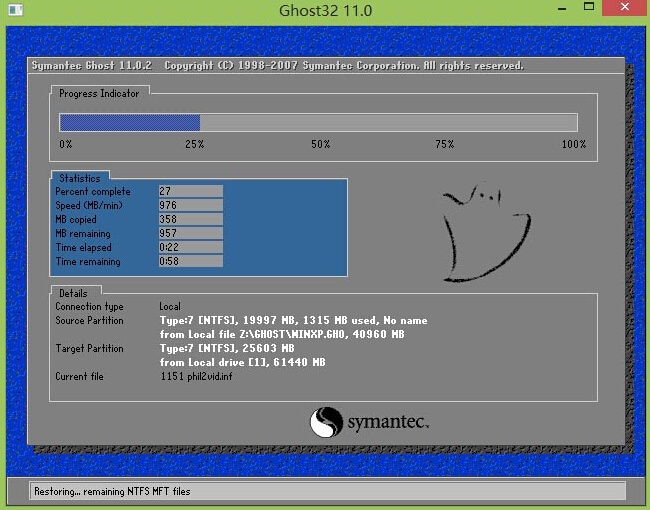Viewport: 650px width, 510px height.
Task: Click the Z:\GHOST\MINXP.GHO file path line
Action: click(x=282, y=335)
